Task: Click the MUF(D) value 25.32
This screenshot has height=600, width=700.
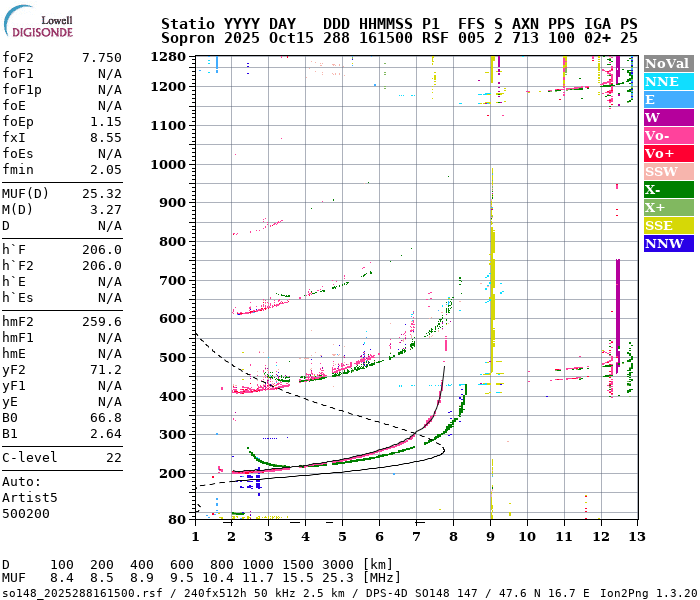Action: (101, 193)
